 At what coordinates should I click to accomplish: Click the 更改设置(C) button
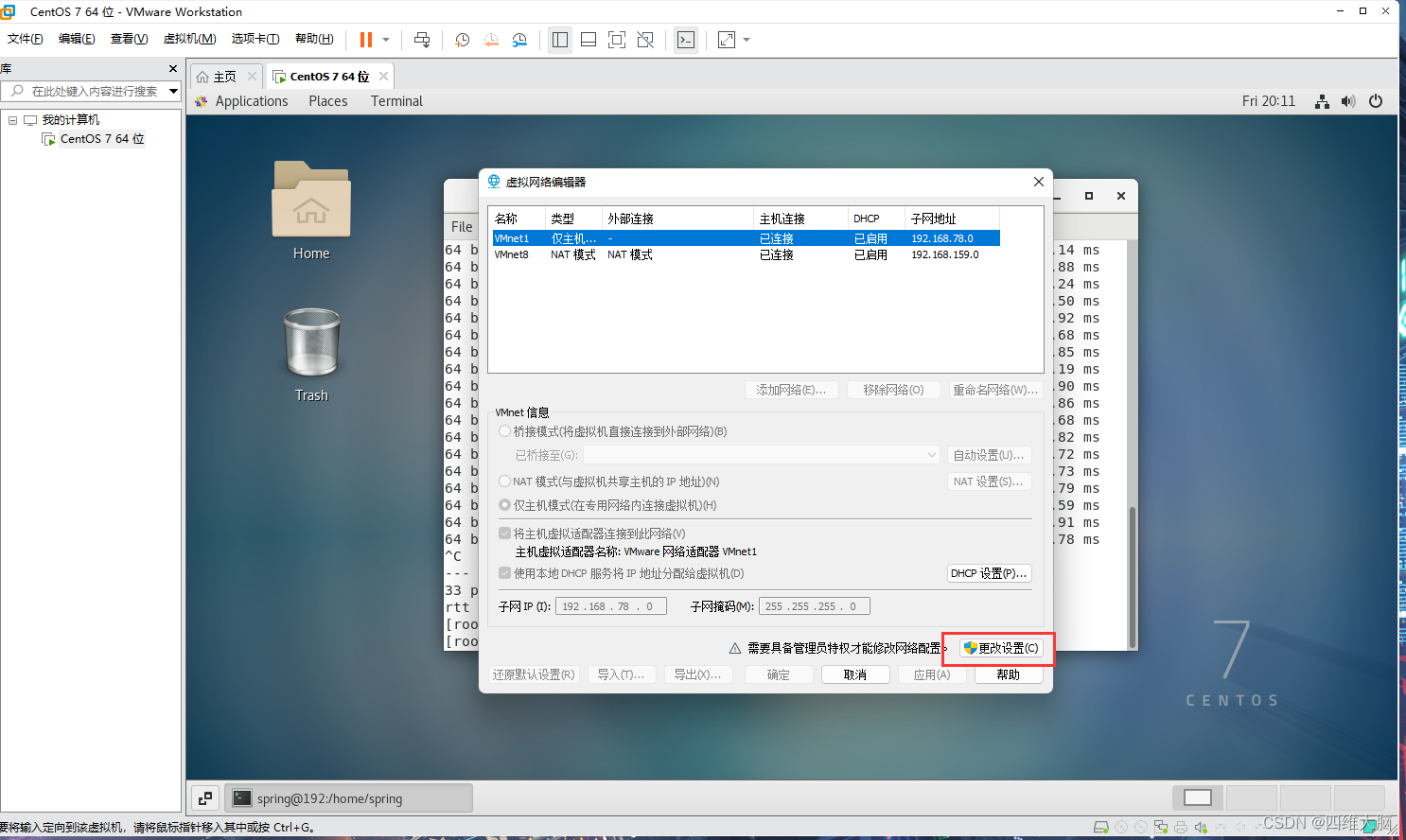tap(1001, 648)
